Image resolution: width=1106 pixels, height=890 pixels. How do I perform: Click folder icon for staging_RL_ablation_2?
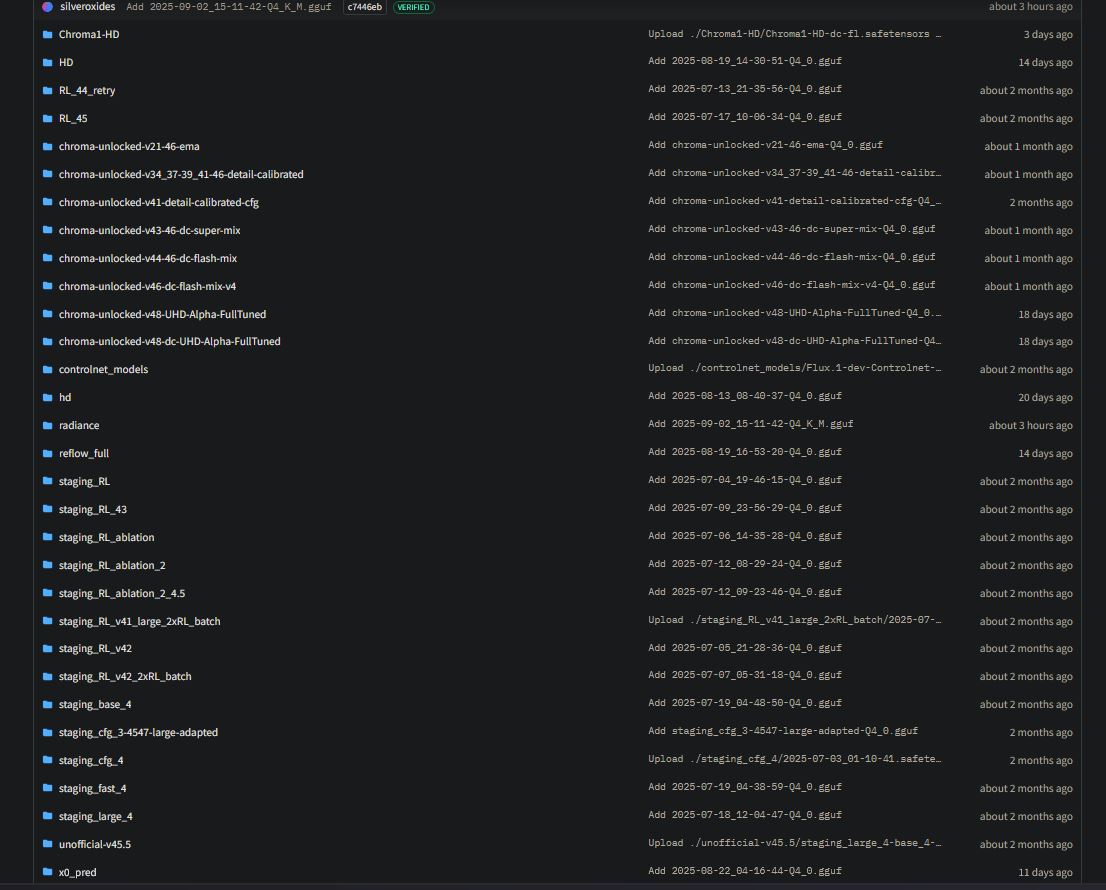tap(47, 565)
